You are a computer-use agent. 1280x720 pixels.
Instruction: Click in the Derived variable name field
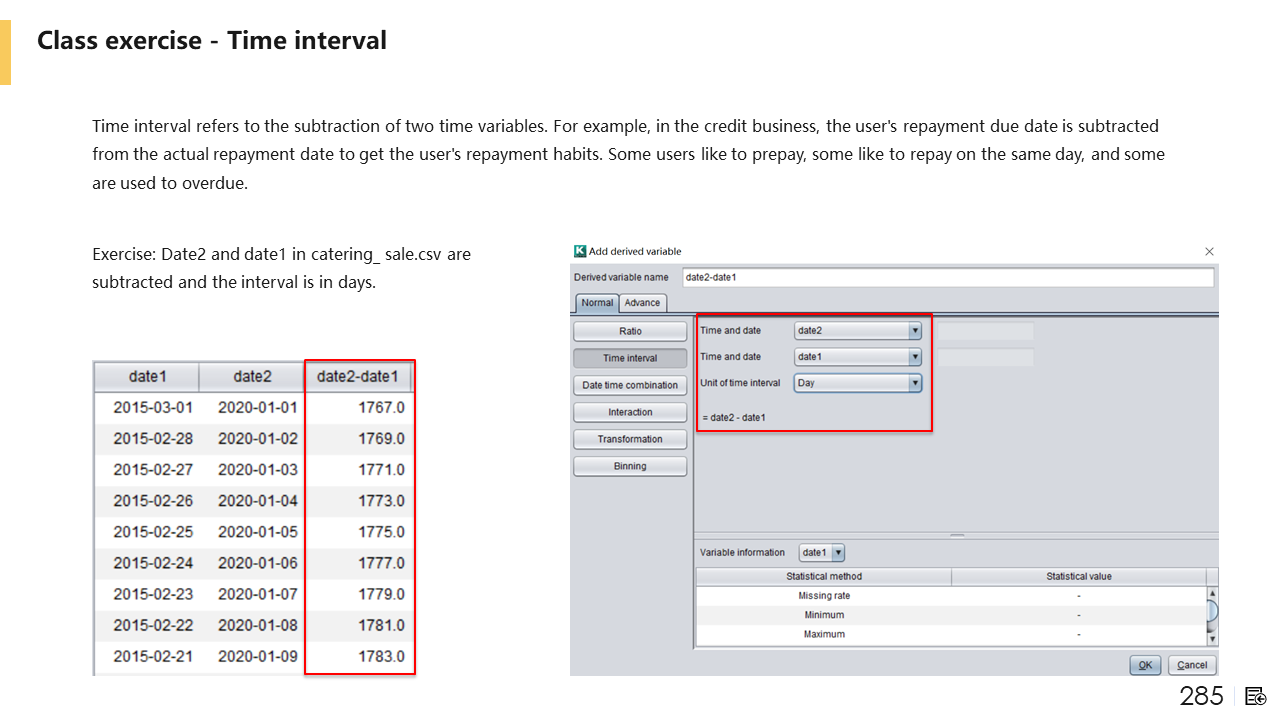947,277
